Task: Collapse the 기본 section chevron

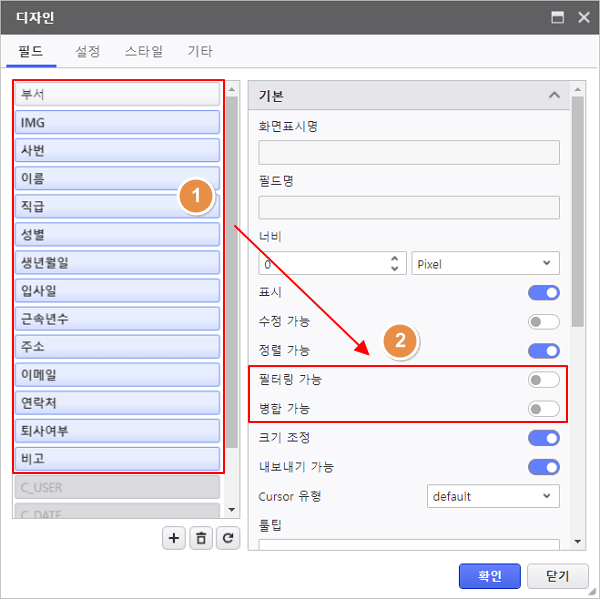Action: pyautogui.click(x=553, y=96)
